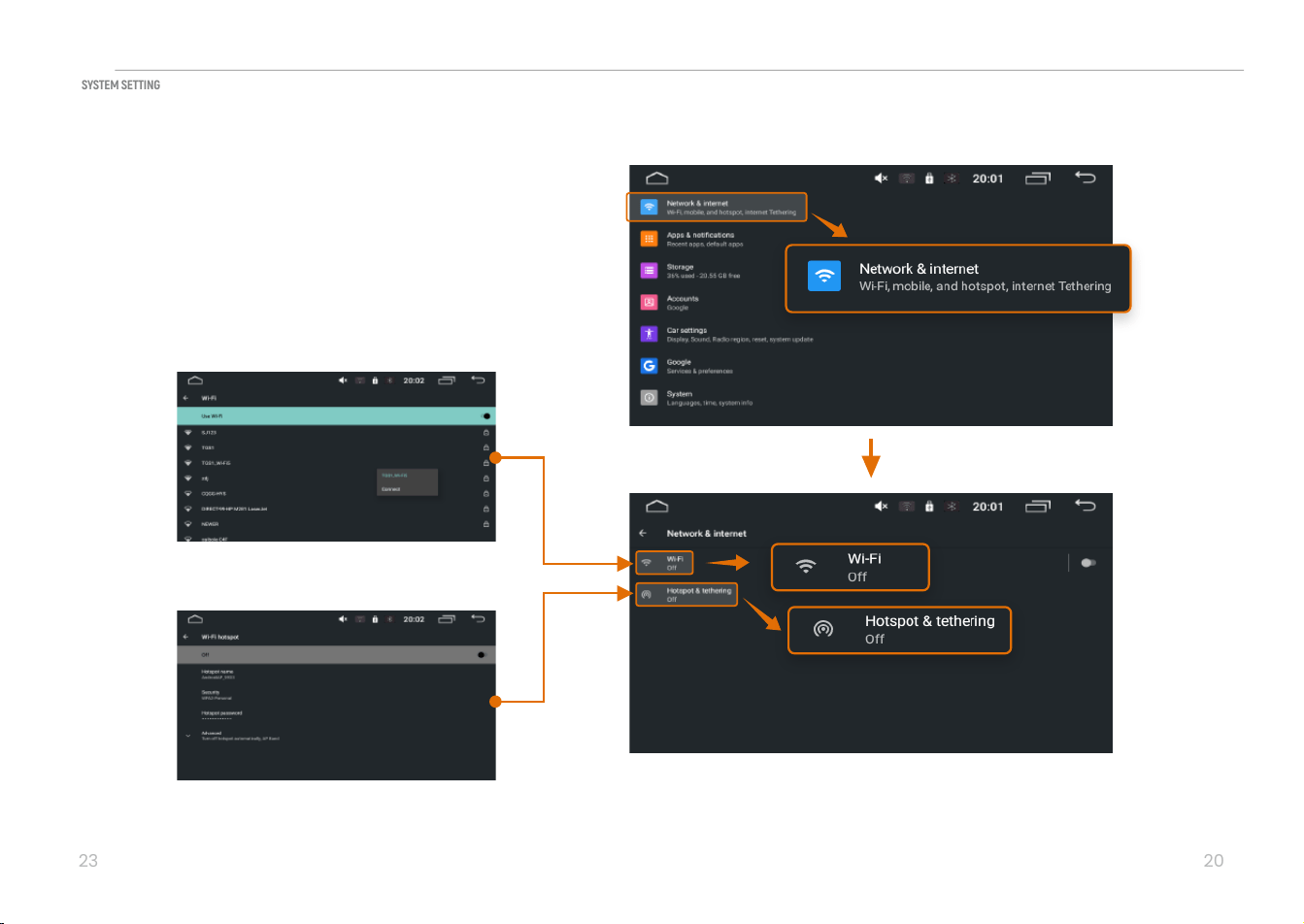Go back from Wi-Fi hotspot page arrow

pos(186,637)
